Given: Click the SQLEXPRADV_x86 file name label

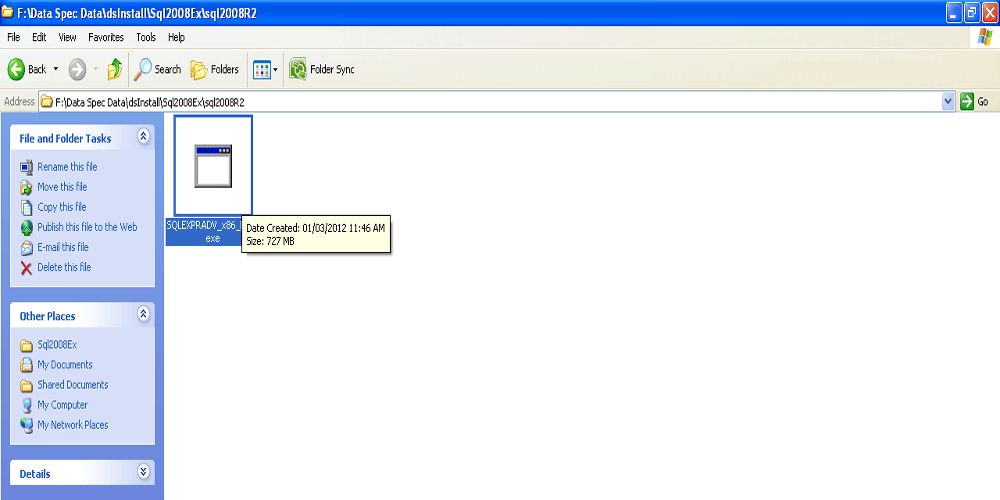Looking at the screenshot, I should [203, 232].
